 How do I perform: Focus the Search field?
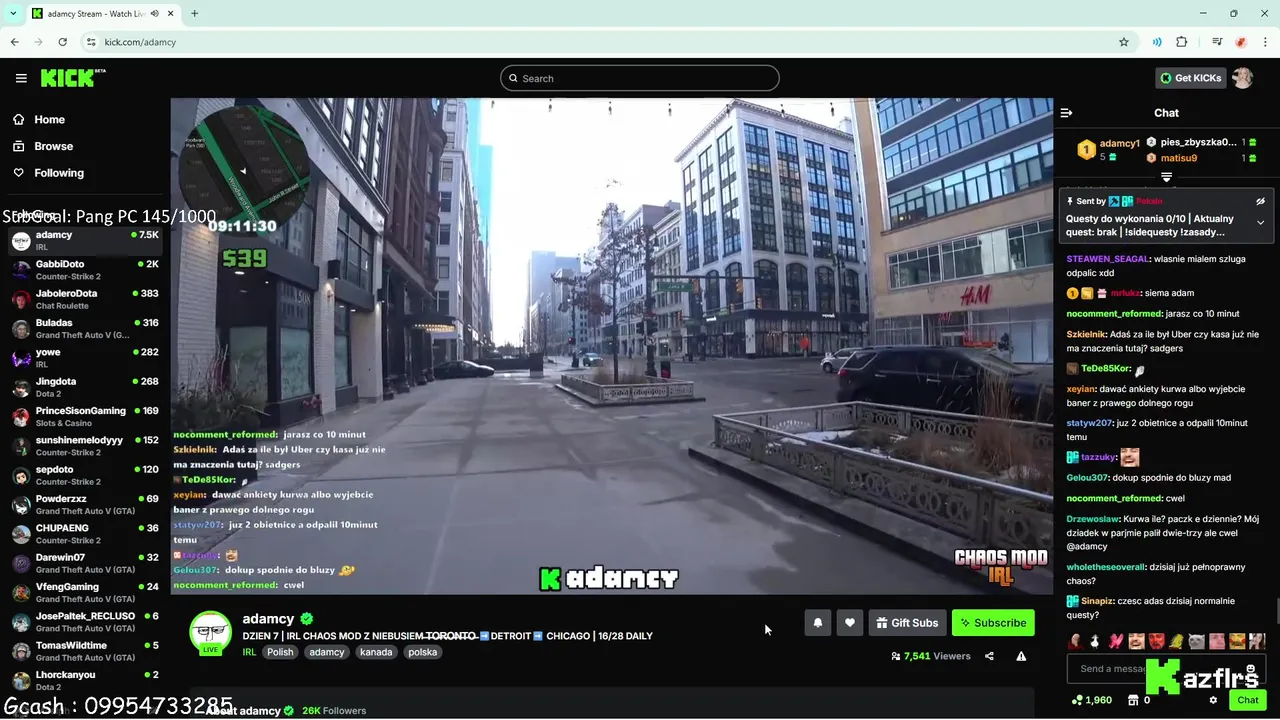[640, 78]
